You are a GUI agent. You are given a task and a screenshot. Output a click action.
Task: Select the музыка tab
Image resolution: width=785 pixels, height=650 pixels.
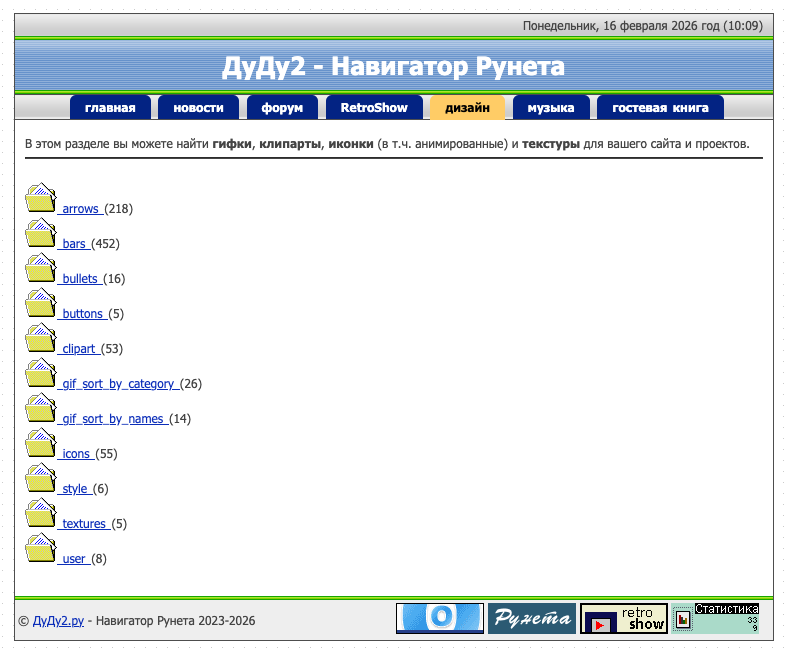click(x=550, y=108)
